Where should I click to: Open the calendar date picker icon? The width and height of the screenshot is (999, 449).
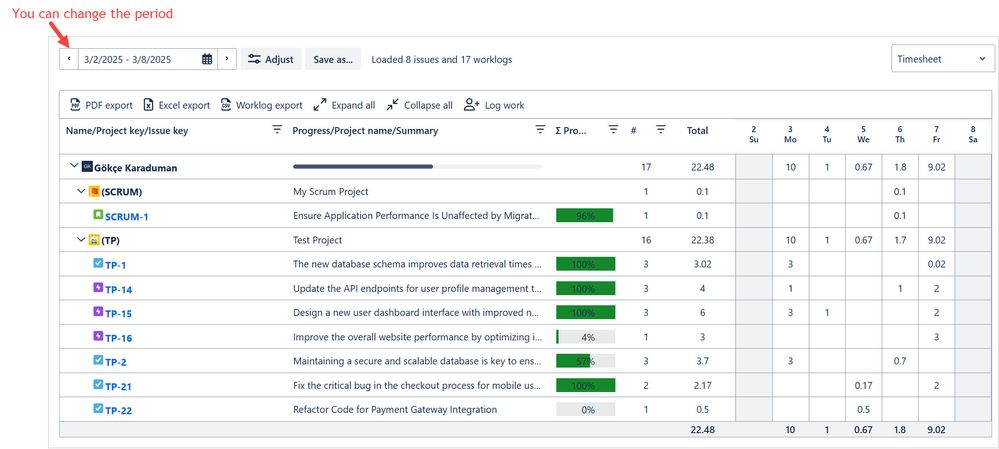207,59
